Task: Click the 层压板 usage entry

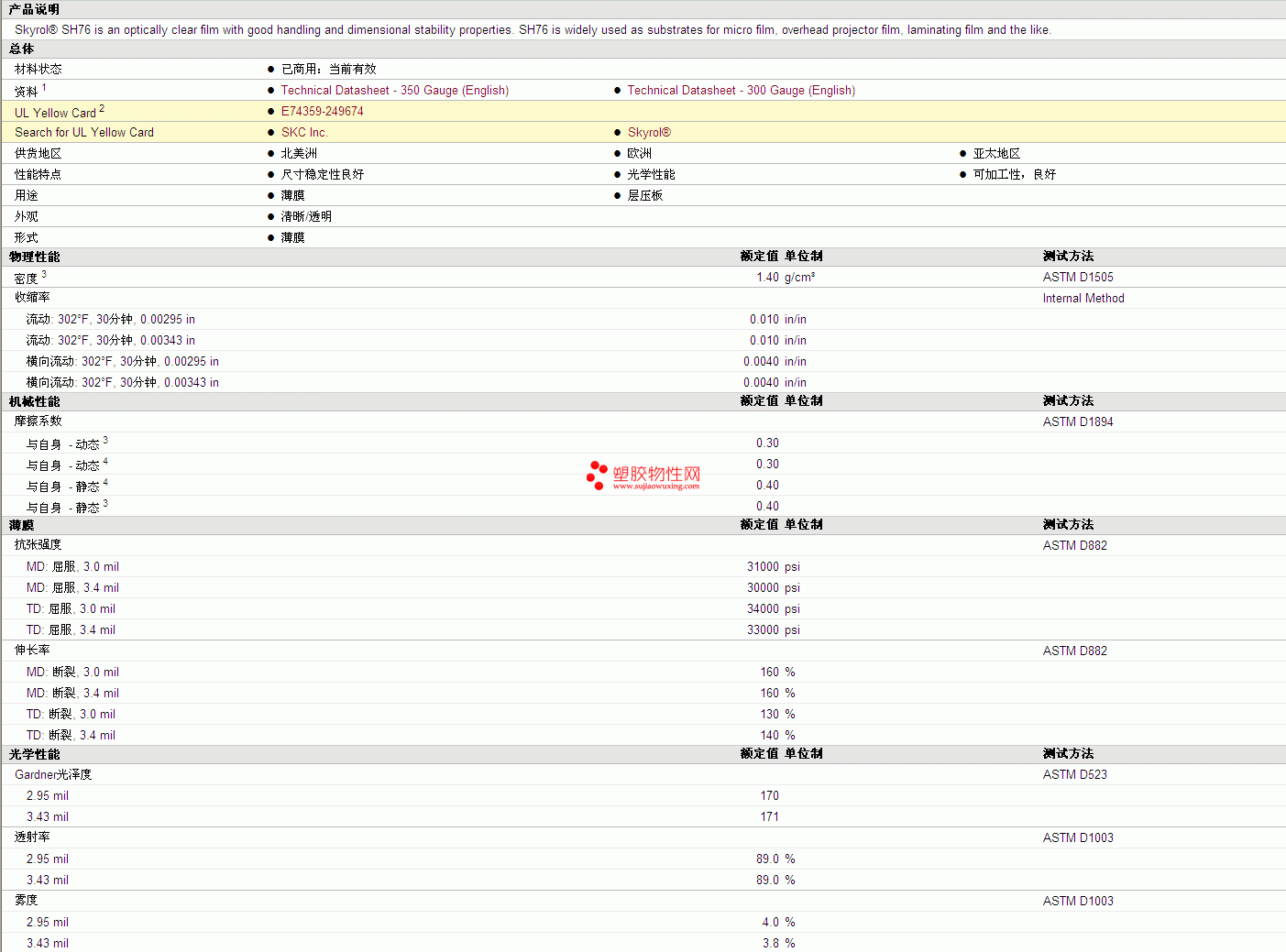Action: pyautogui.click(x=644, y=195)
